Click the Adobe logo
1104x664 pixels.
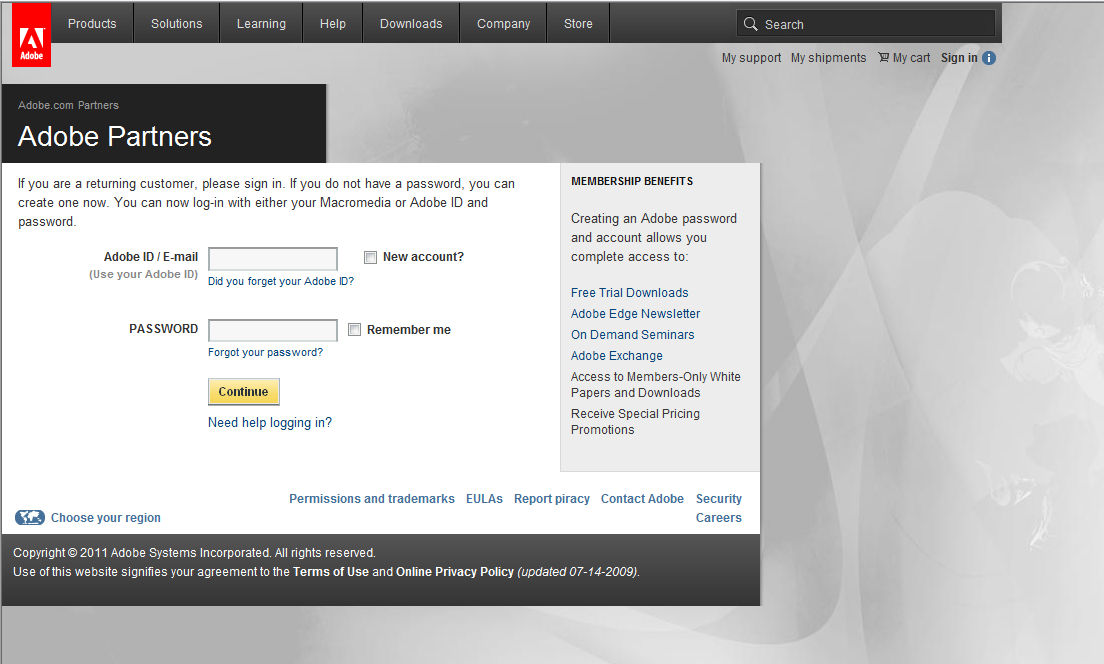(31, 35)
